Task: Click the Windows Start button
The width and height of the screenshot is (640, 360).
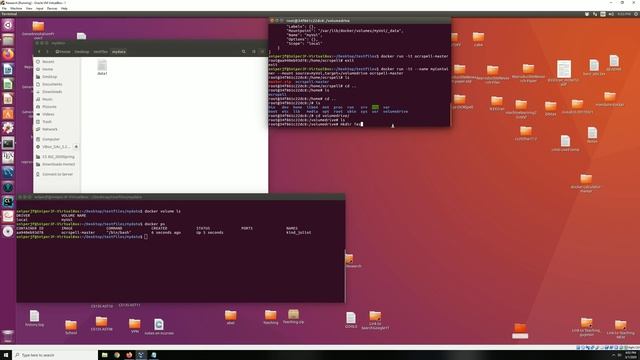Action: click(x=6, y=355)
